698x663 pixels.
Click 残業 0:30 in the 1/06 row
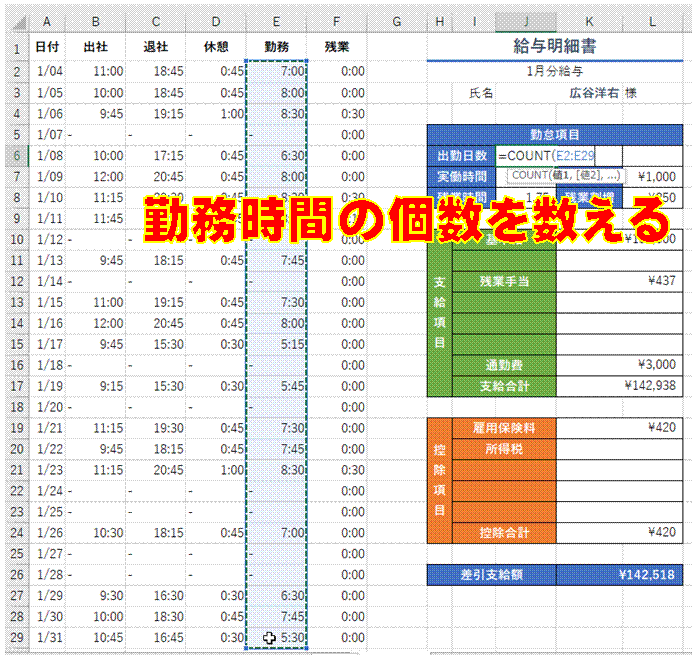pos(337,114)
